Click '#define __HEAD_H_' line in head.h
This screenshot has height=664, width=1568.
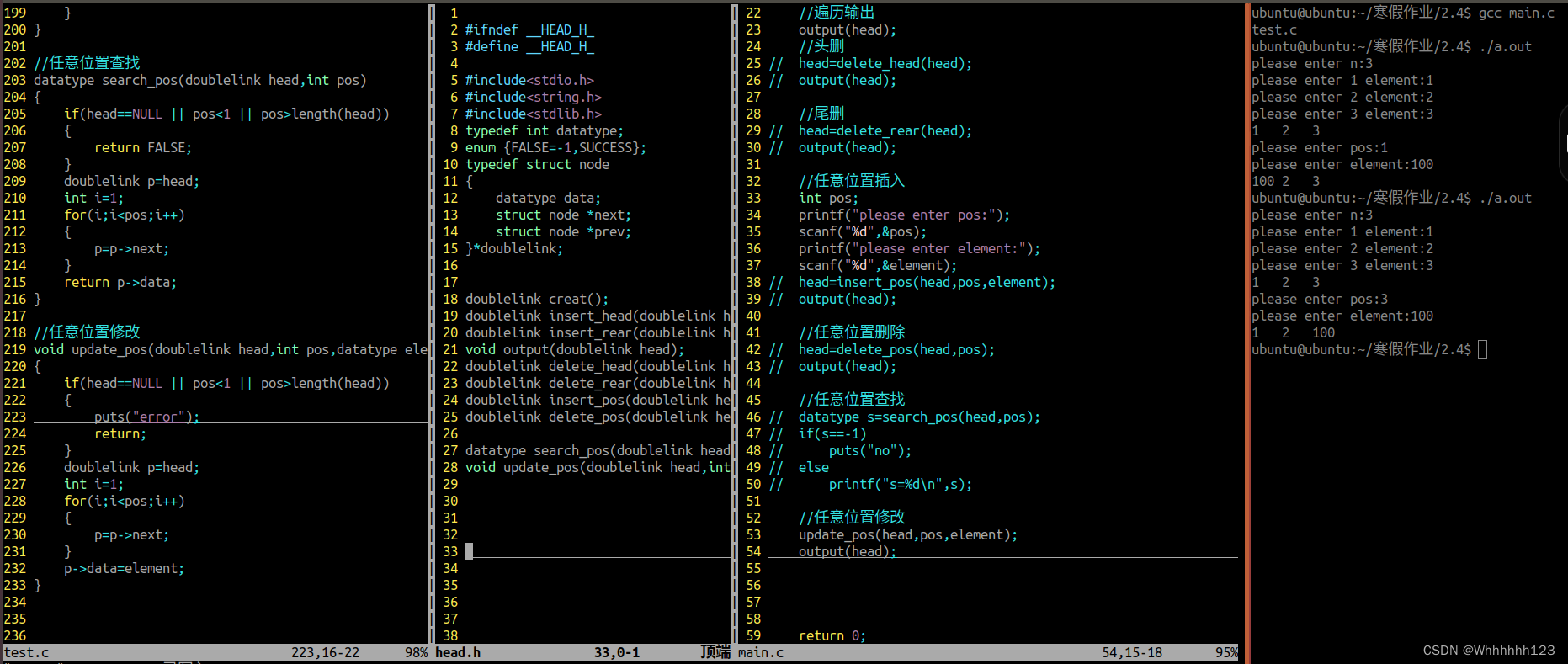(530, 46)
